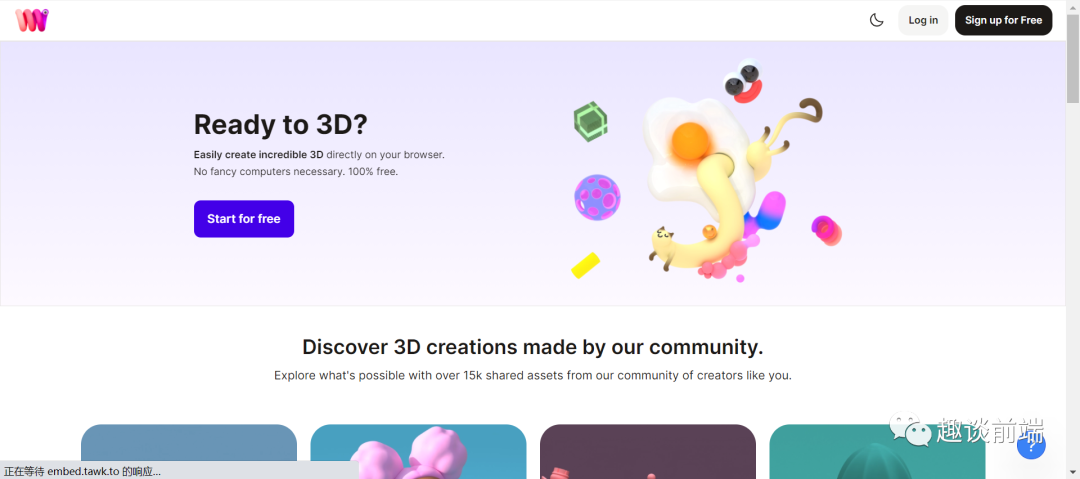This screenshot has width=1080, height=479.
Task: Click 'Easily create incredible 3D' text
Action: pos(258,154)
